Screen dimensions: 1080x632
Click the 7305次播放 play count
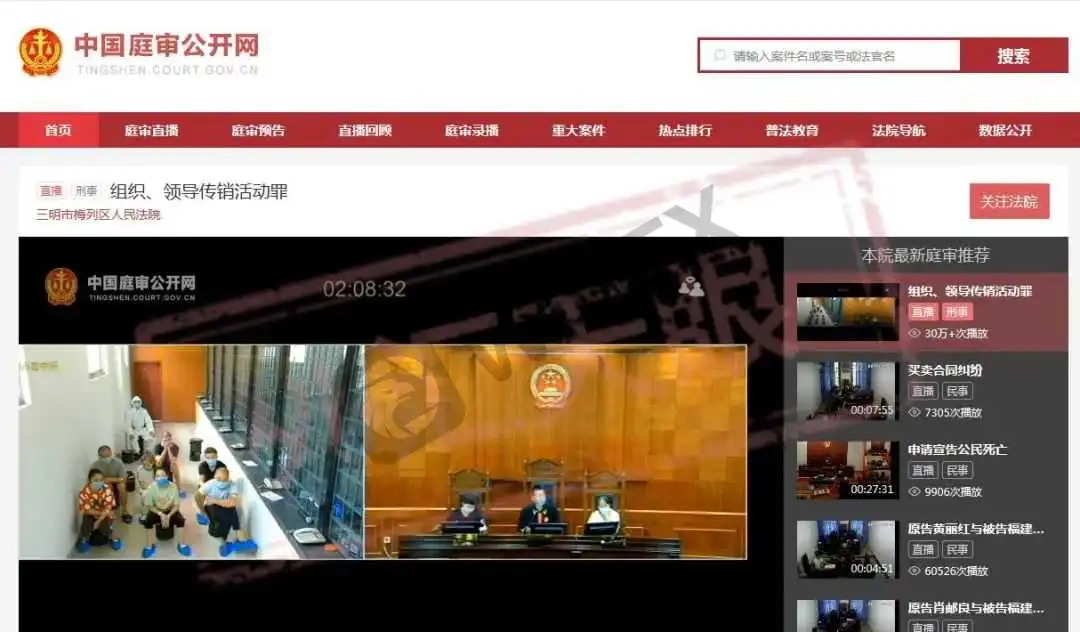(x=953, y=412)
